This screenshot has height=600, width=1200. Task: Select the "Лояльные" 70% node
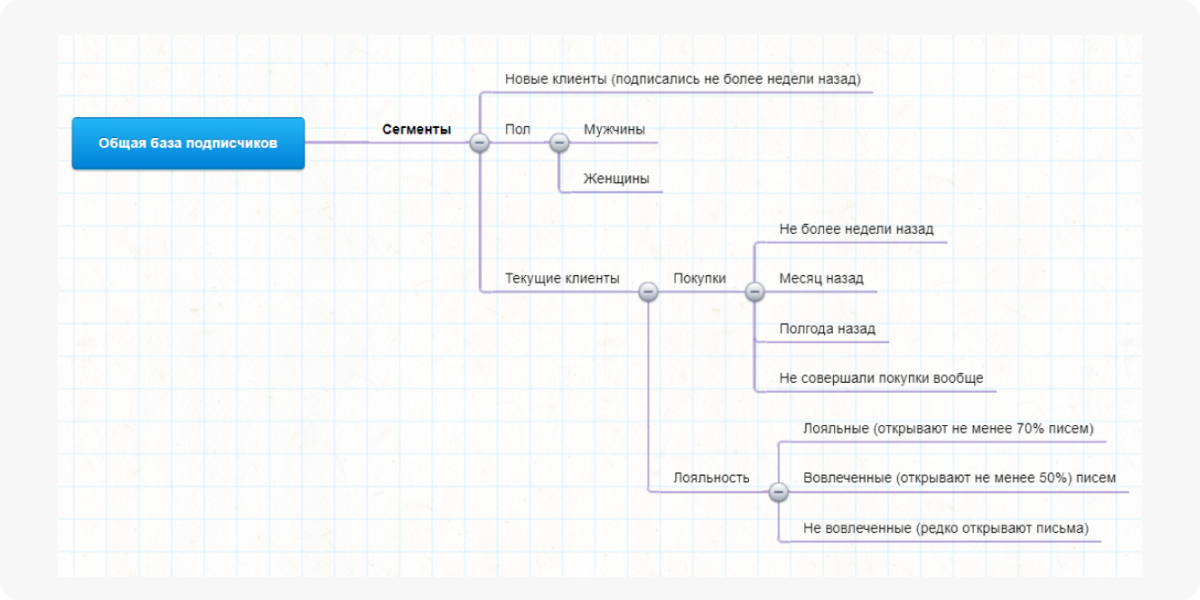pos(948,428)
